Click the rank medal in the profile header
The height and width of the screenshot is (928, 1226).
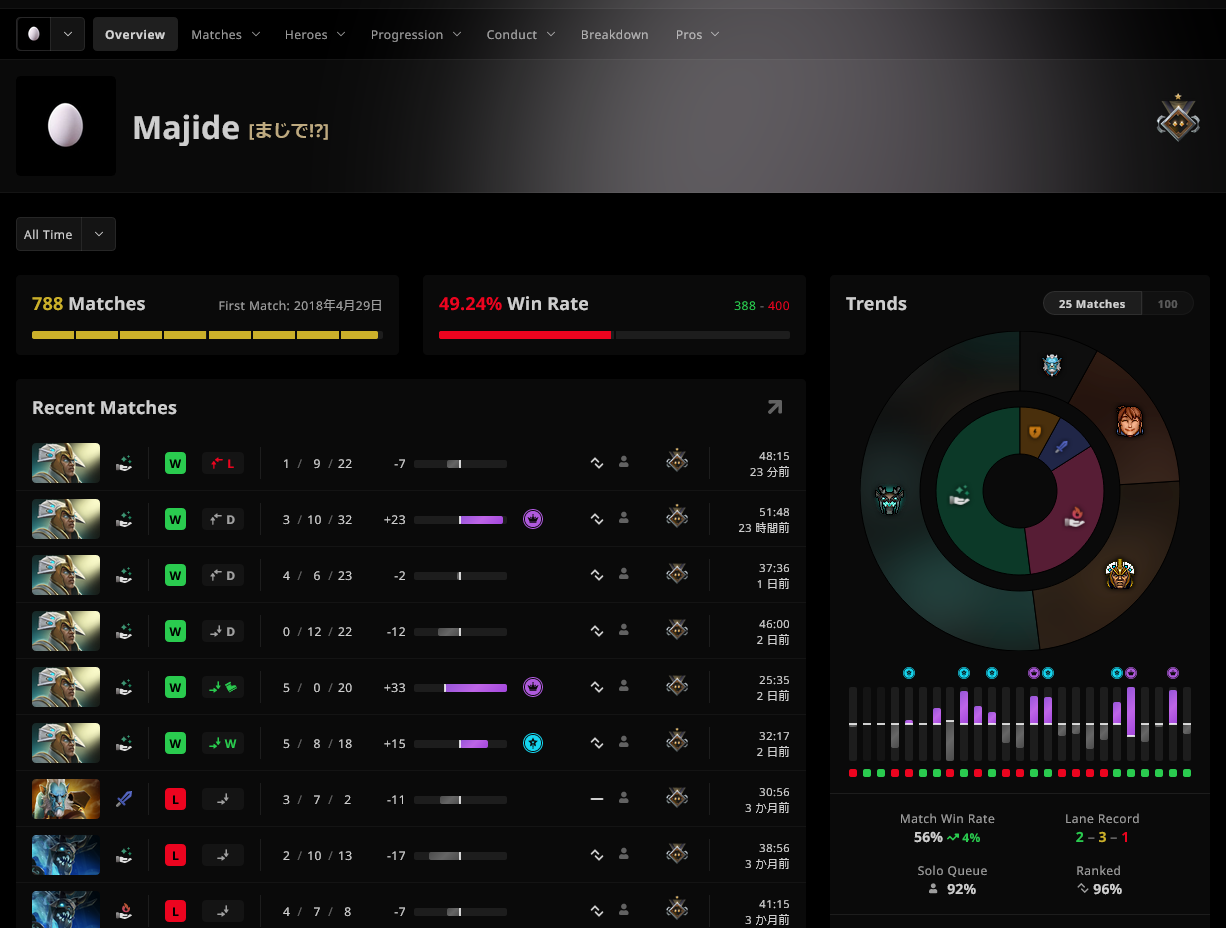click(1178, 118)
